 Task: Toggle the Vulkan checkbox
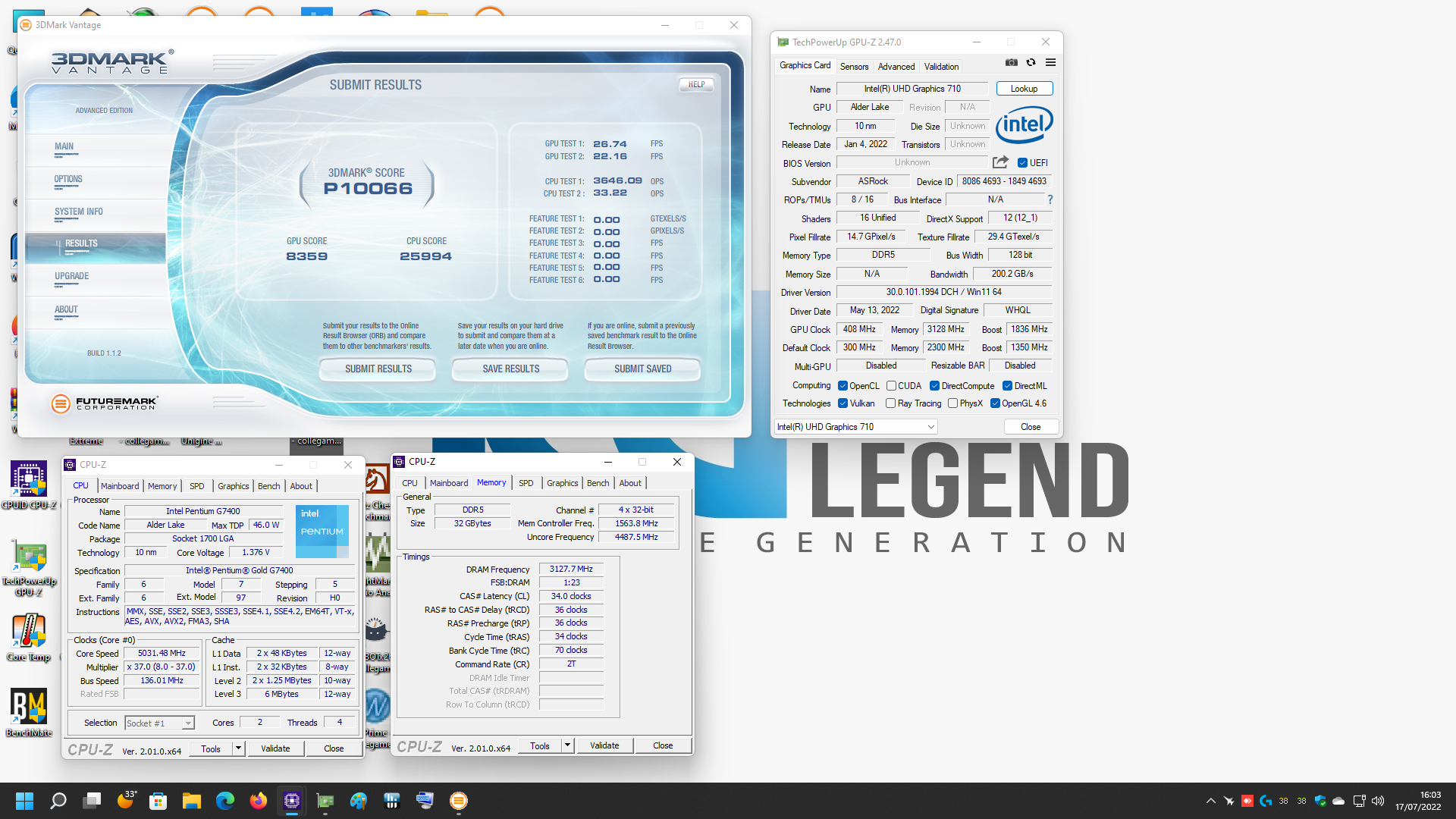(x=843, y=403)
